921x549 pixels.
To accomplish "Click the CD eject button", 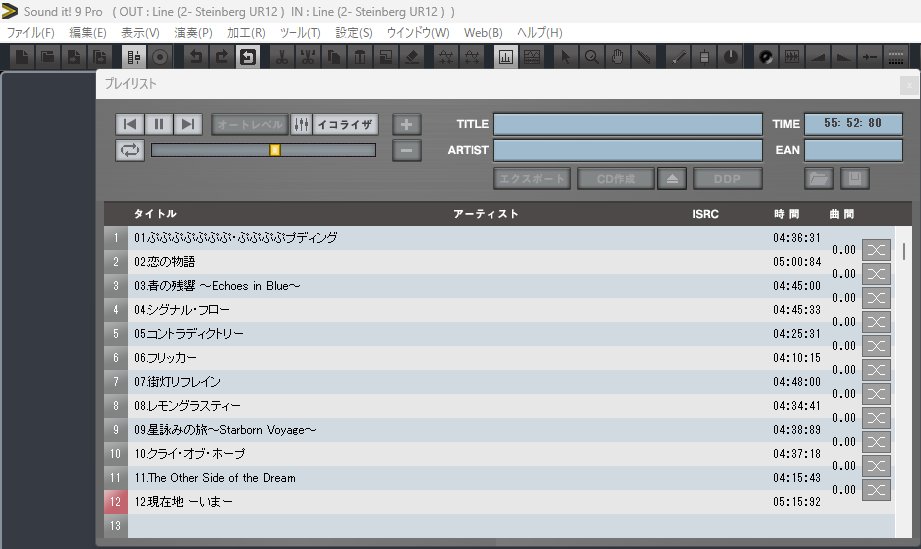I will point(672,178).
